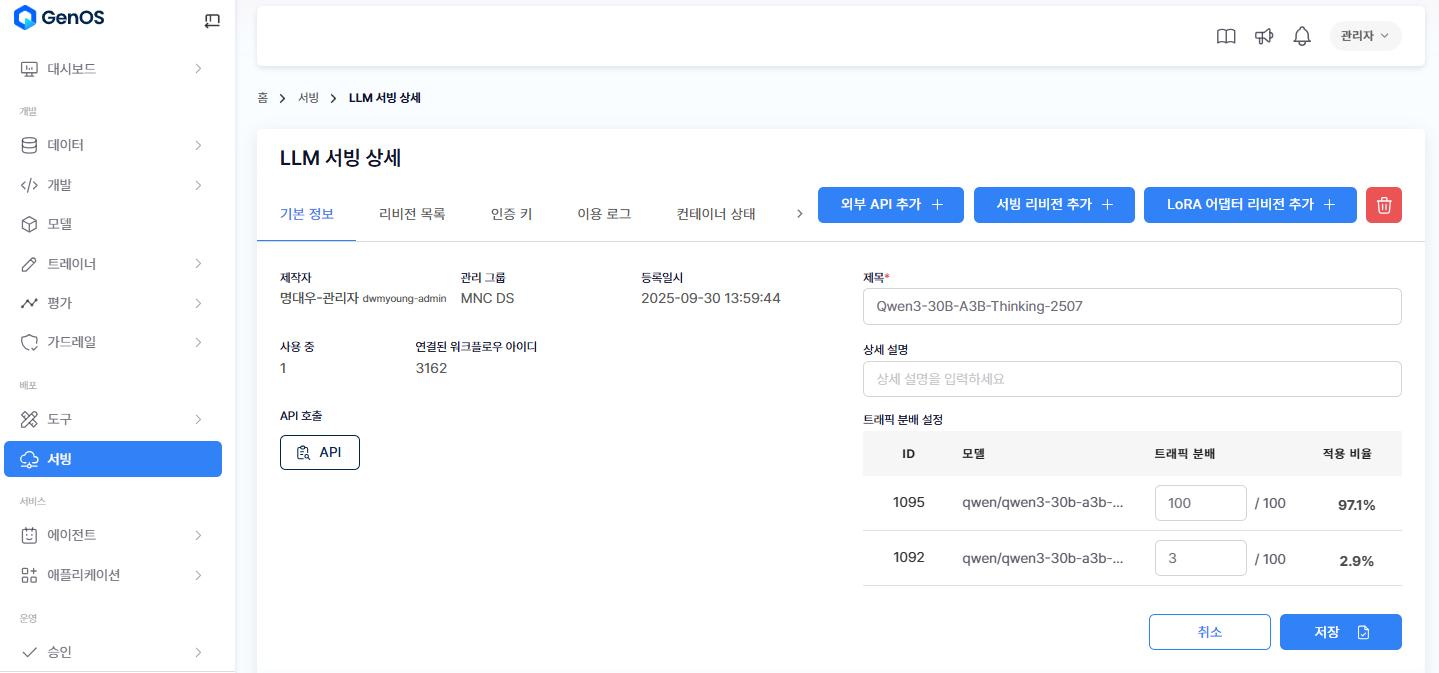Click traffic distribution field for ID 1095
The width and height of the screenshot is (1439, 673).
pos(1200,503)
